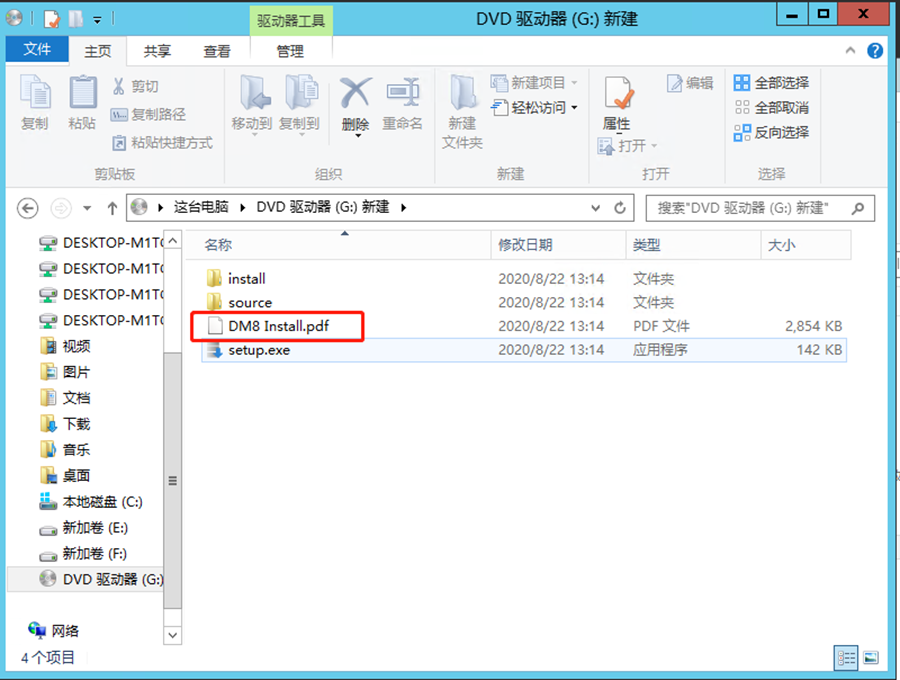The width and height of the screenshot is (900, 680).
Task: Switch to details view at bottom-right
Action: pyautogui.click(x=846, y=657)
